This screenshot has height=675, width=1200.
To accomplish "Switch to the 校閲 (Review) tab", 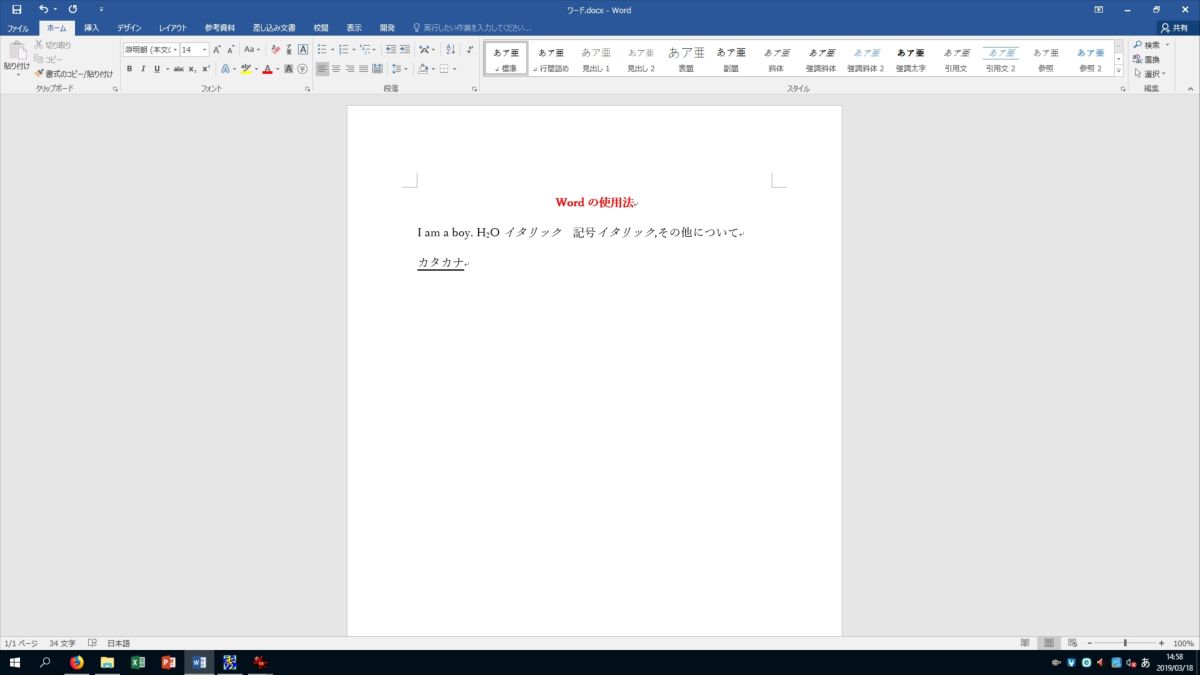I will point(320,28).
